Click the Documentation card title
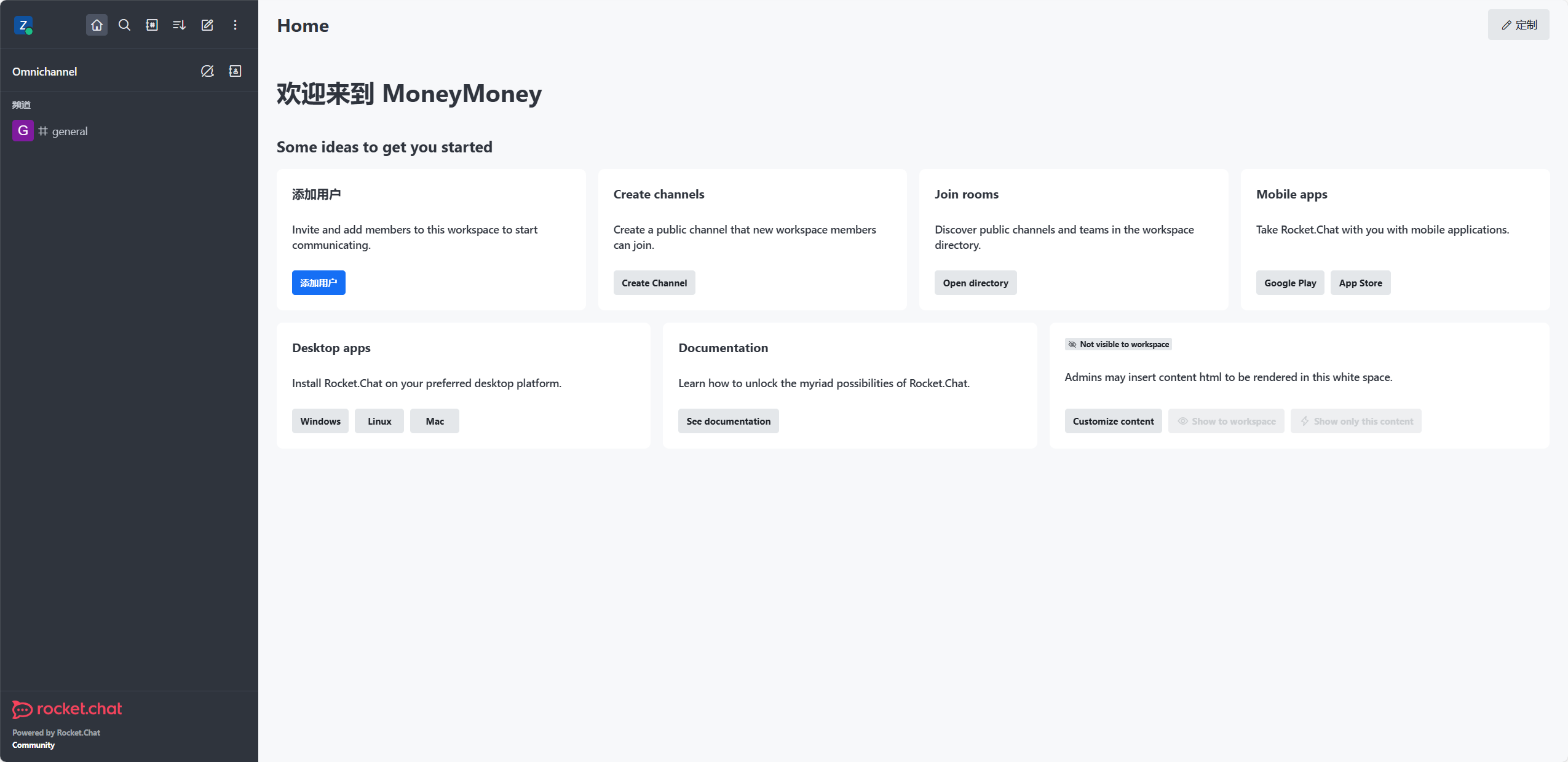The height and width of the screenshot is (762, 1568). (723, 348)
